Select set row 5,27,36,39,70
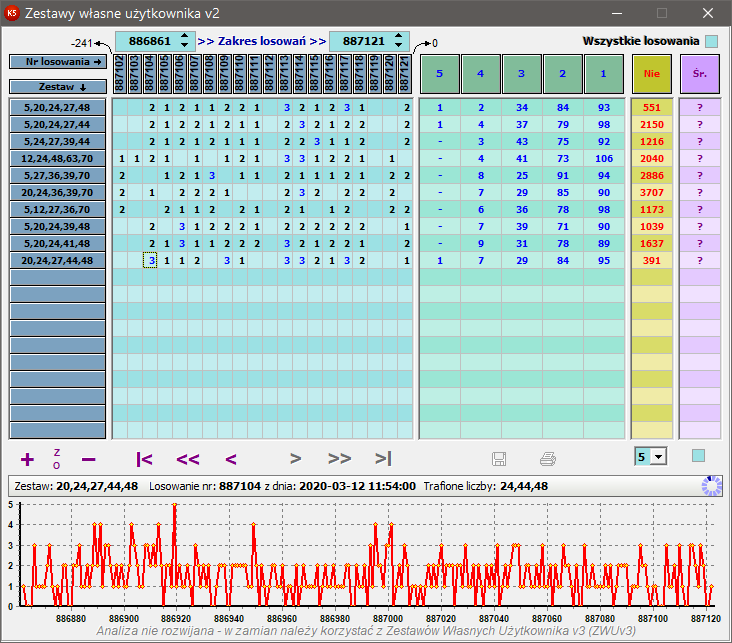Screen dimensions: 732x643 point(57,176)
